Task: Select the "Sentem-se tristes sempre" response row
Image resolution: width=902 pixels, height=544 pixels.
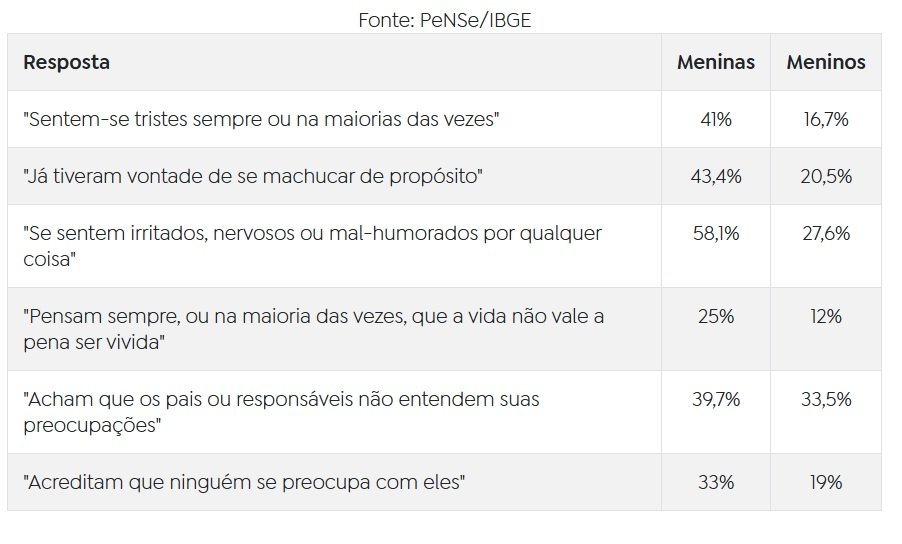Action: pyautogui.click(x=261, y=119)
